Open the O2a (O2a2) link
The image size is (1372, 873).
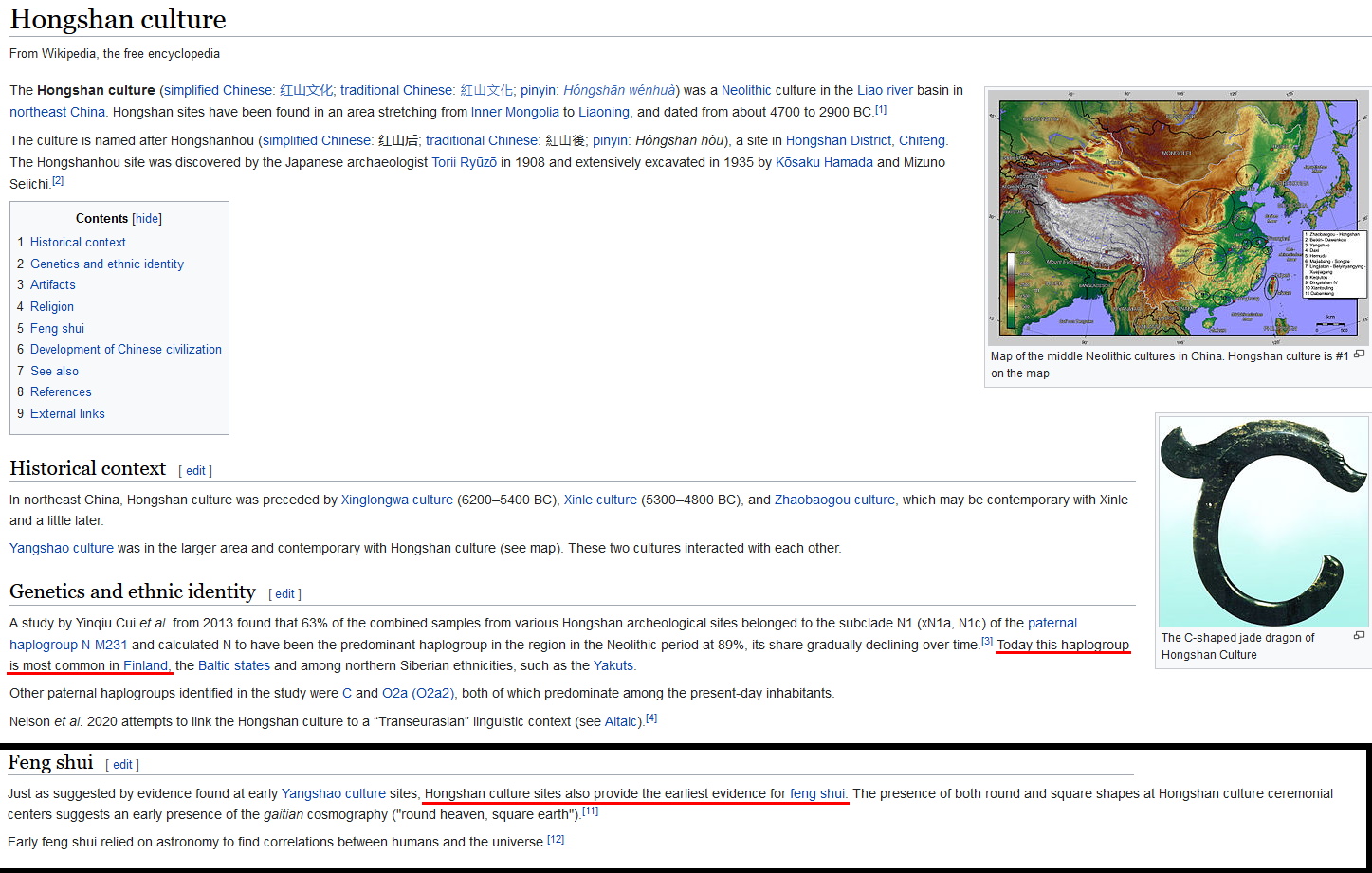(x=418, y=694)
